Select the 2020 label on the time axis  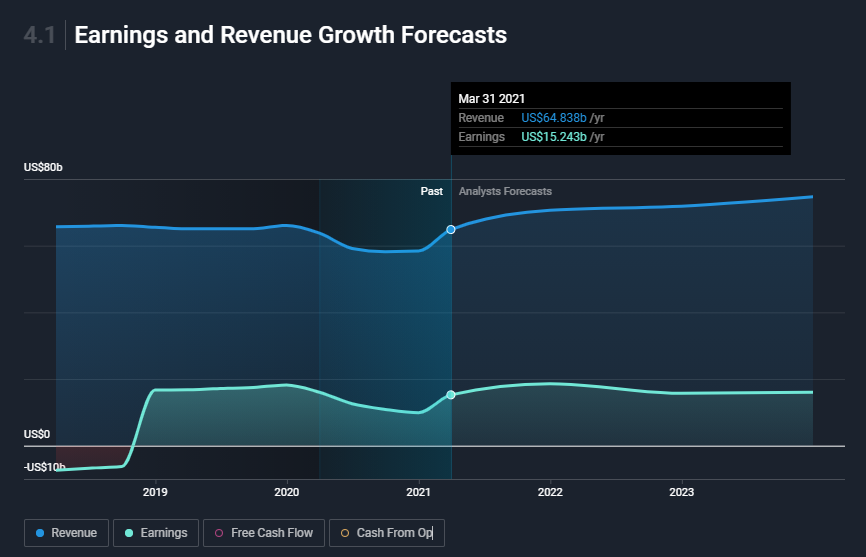[x=287, y=492]
